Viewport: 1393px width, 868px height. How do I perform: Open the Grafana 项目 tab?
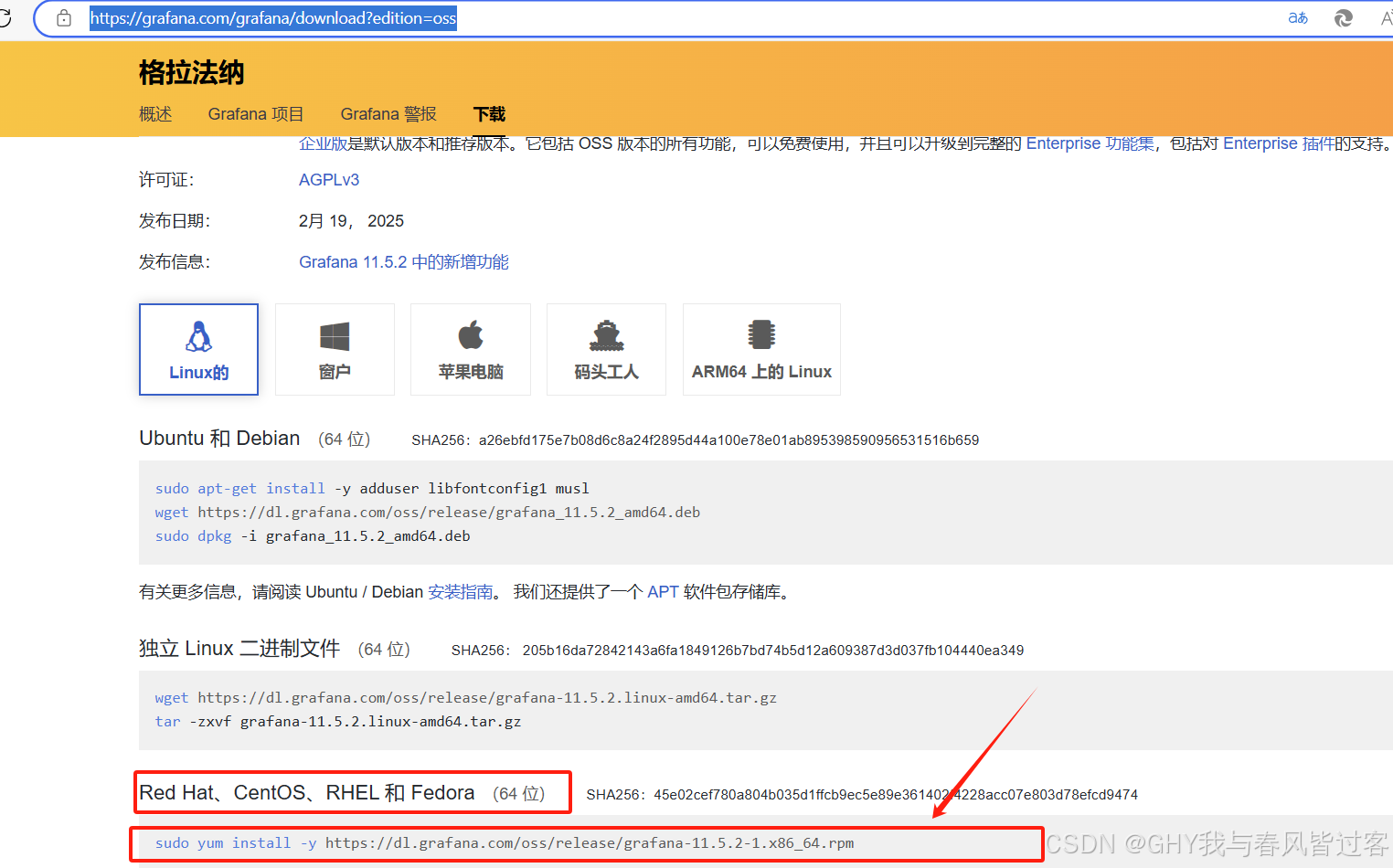[x=256, y=114]
